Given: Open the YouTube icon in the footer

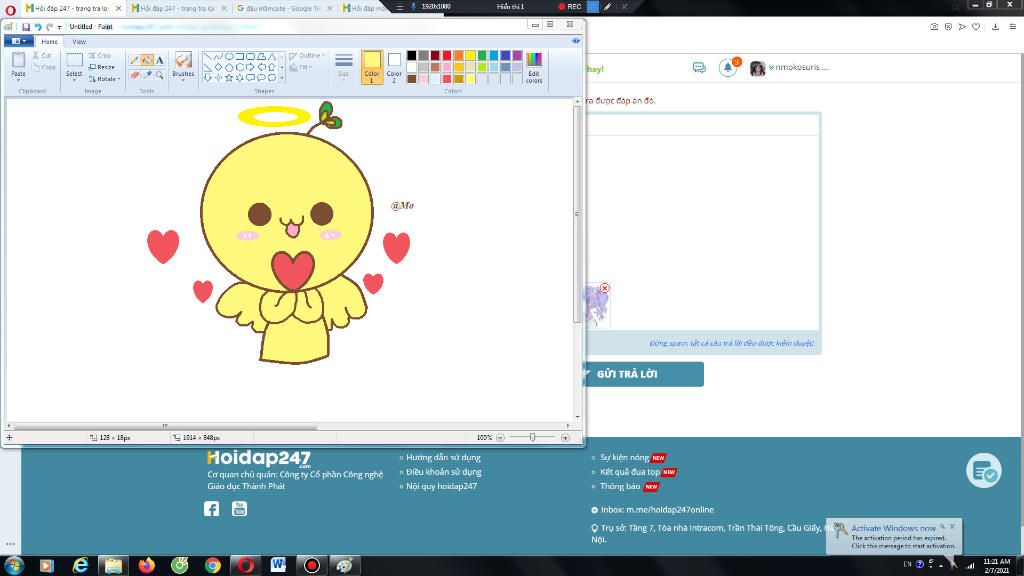Looking at the screenshot, I should (240, 509).
